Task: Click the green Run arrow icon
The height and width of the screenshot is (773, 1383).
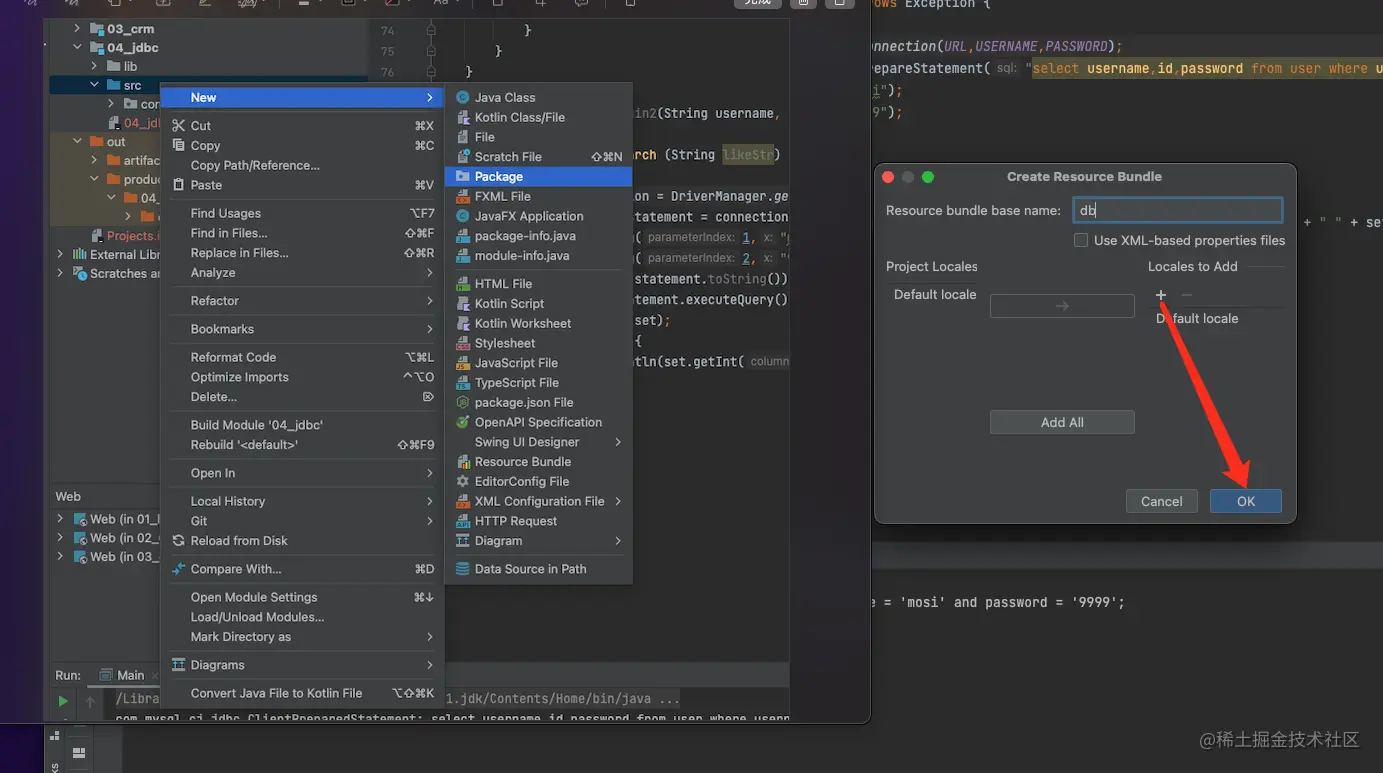Action: point(63,701)
